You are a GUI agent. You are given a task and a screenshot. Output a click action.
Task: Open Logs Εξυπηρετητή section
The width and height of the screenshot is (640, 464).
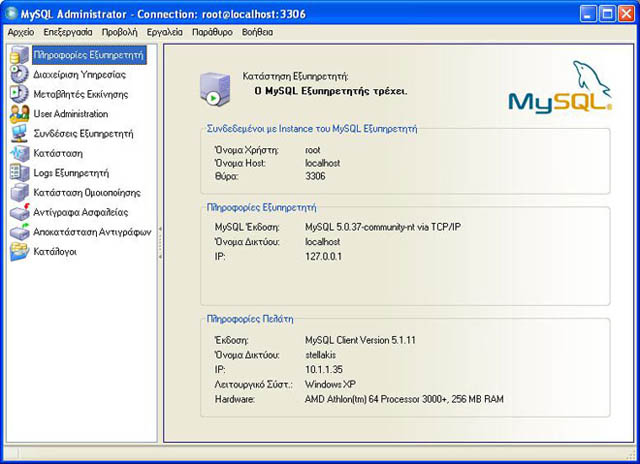point(71,173)
